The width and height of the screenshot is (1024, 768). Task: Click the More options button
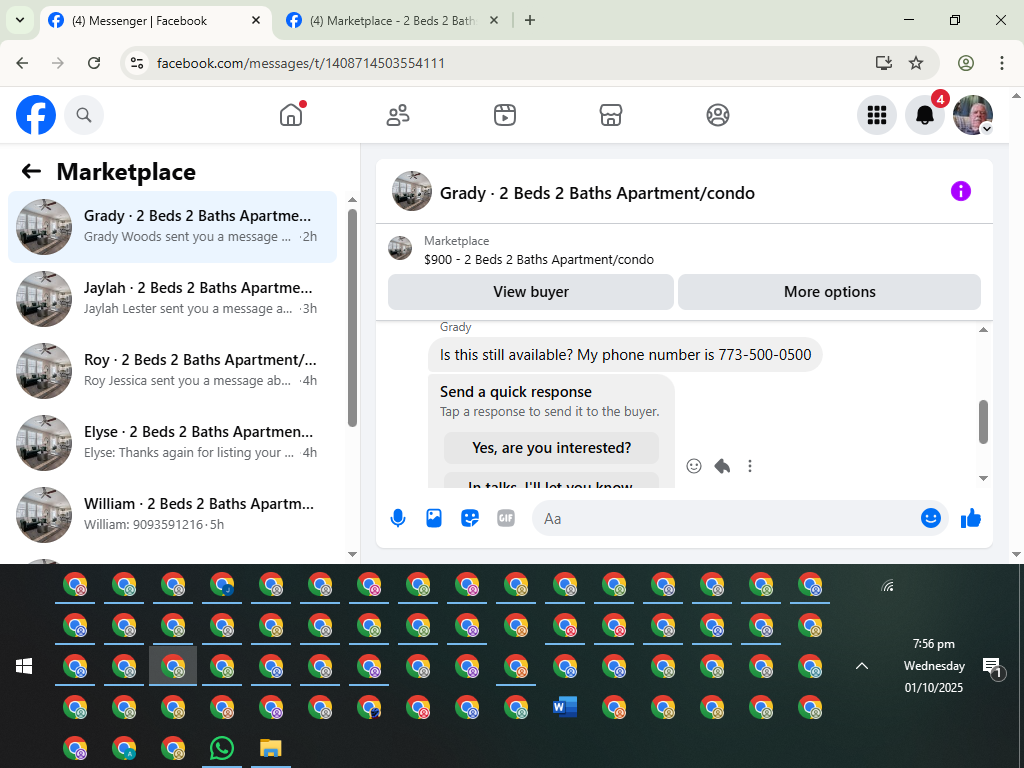(x=829, y=292)
